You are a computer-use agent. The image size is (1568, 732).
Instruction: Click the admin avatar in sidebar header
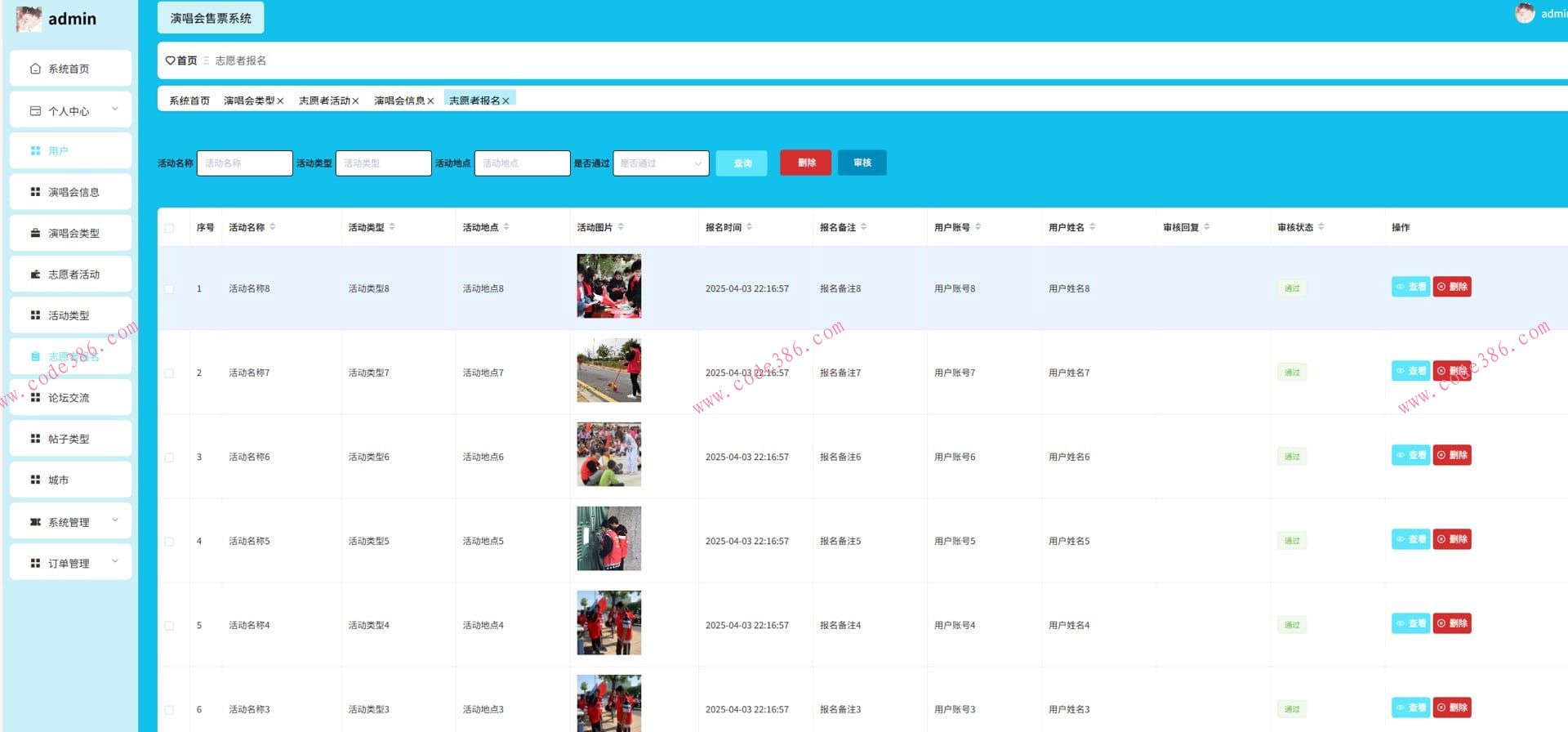click(29, 19)
